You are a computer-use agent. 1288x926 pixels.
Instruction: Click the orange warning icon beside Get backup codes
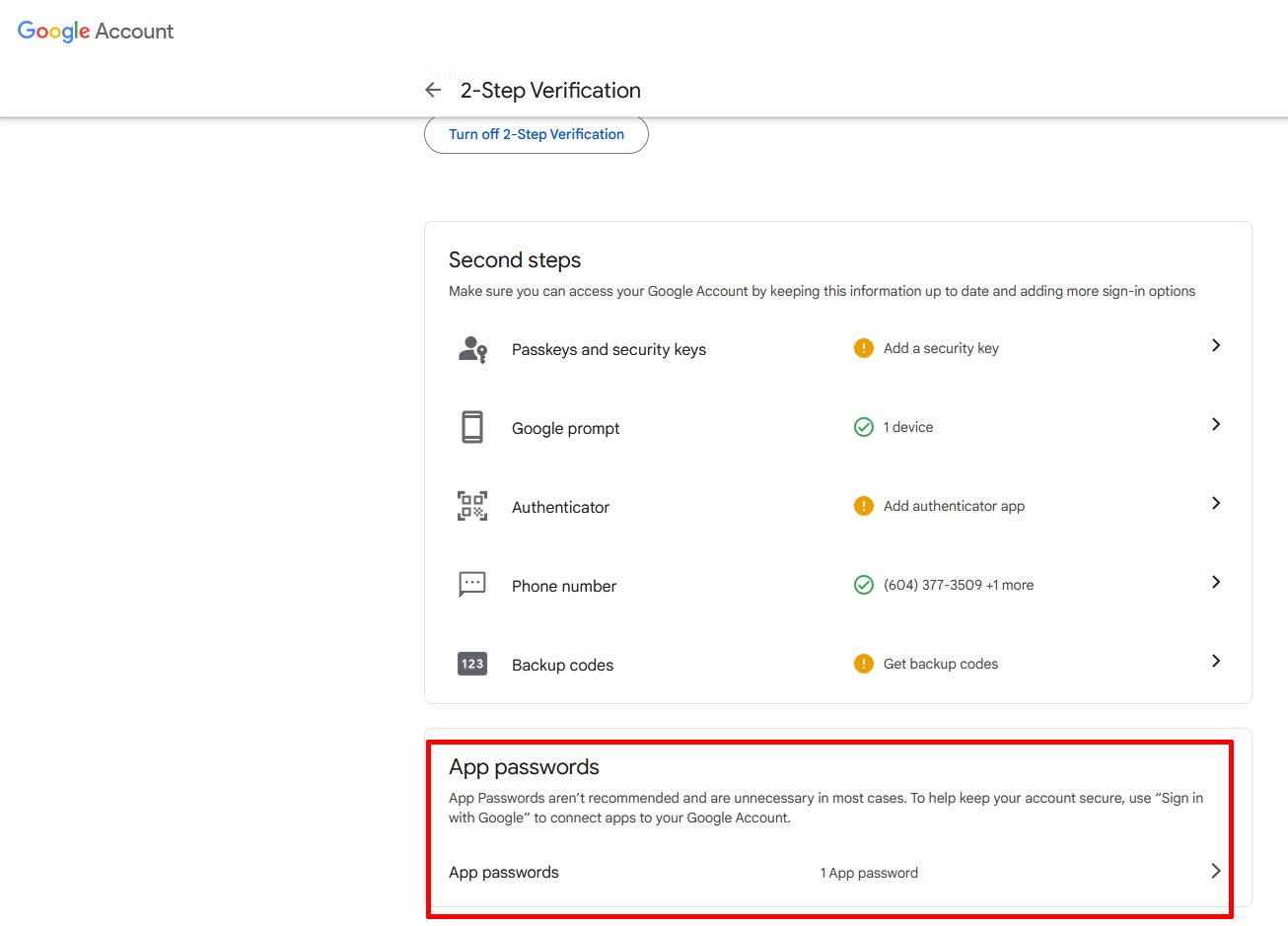point(864,664)
